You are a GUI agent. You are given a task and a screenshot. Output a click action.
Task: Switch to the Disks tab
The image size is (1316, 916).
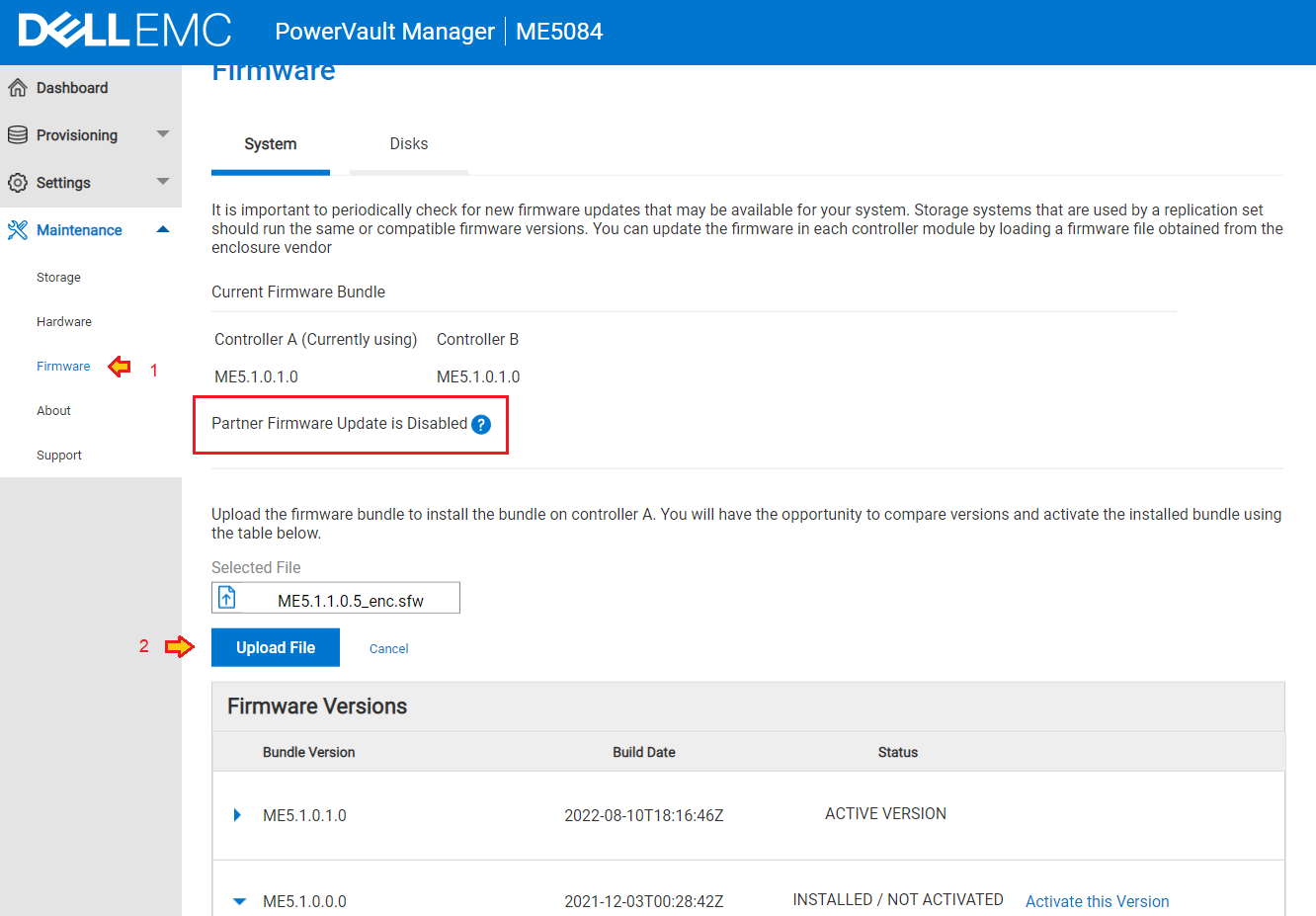pos(408,143)
